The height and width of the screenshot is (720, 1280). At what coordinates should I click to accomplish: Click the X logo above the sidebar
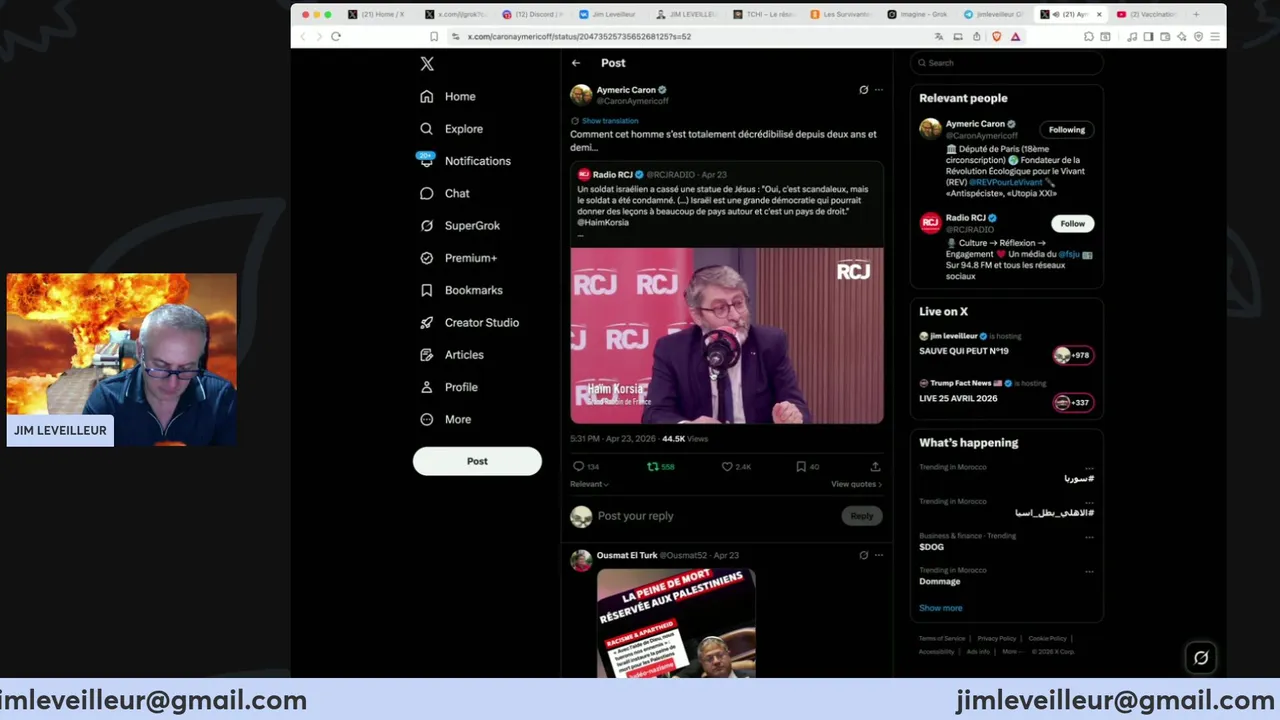click(x=427, y=63)
